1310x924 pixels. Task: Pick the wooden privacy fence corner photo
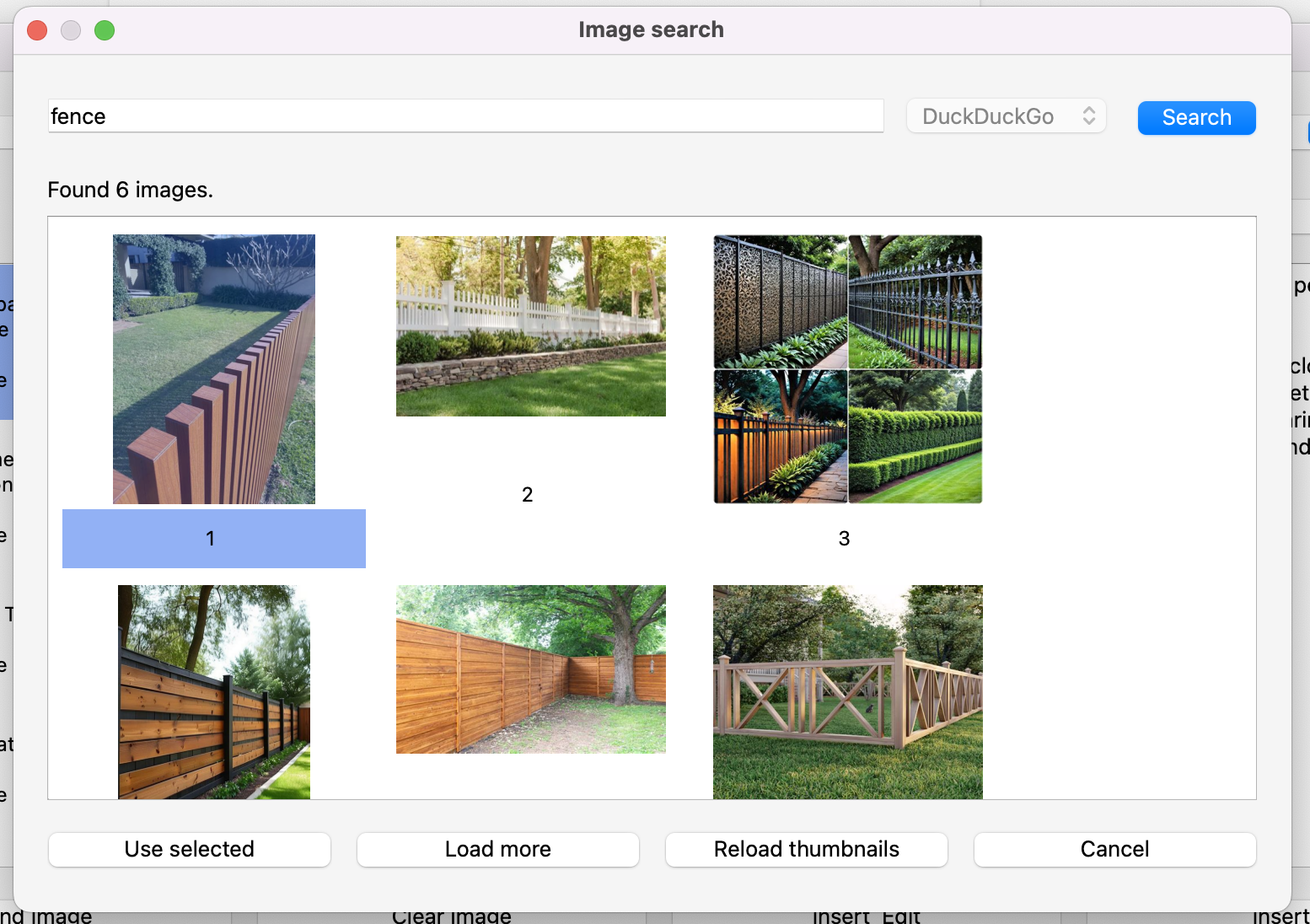point(530,669)
